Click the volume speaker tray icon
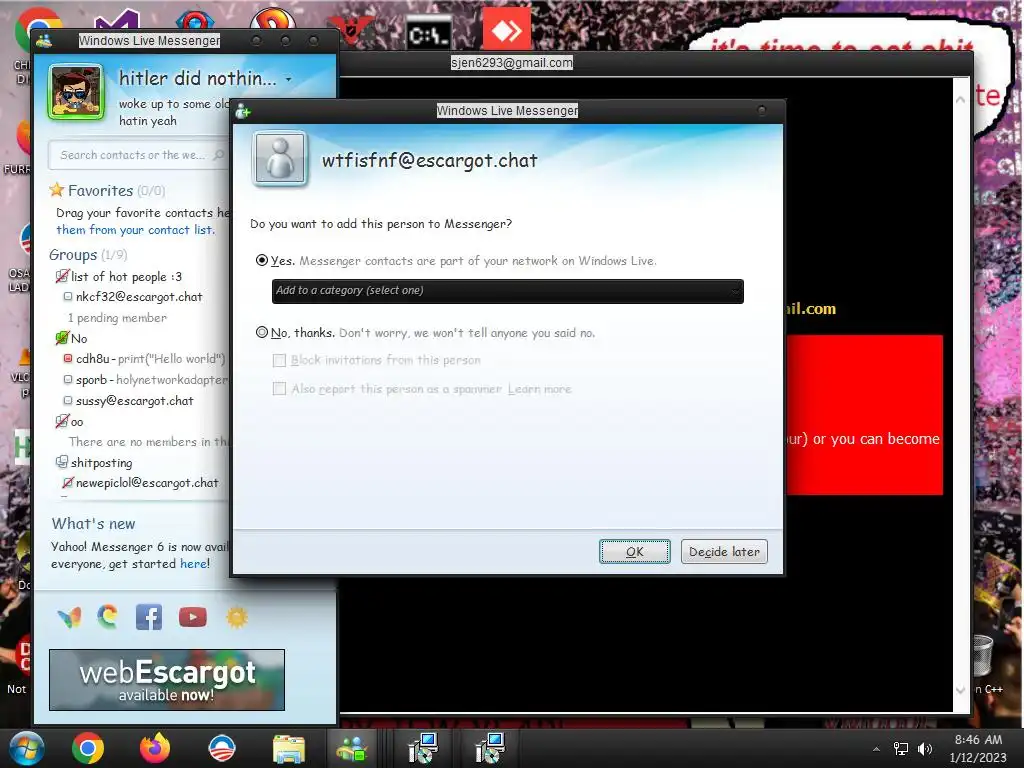The image size is (1024, 768). 925,749
